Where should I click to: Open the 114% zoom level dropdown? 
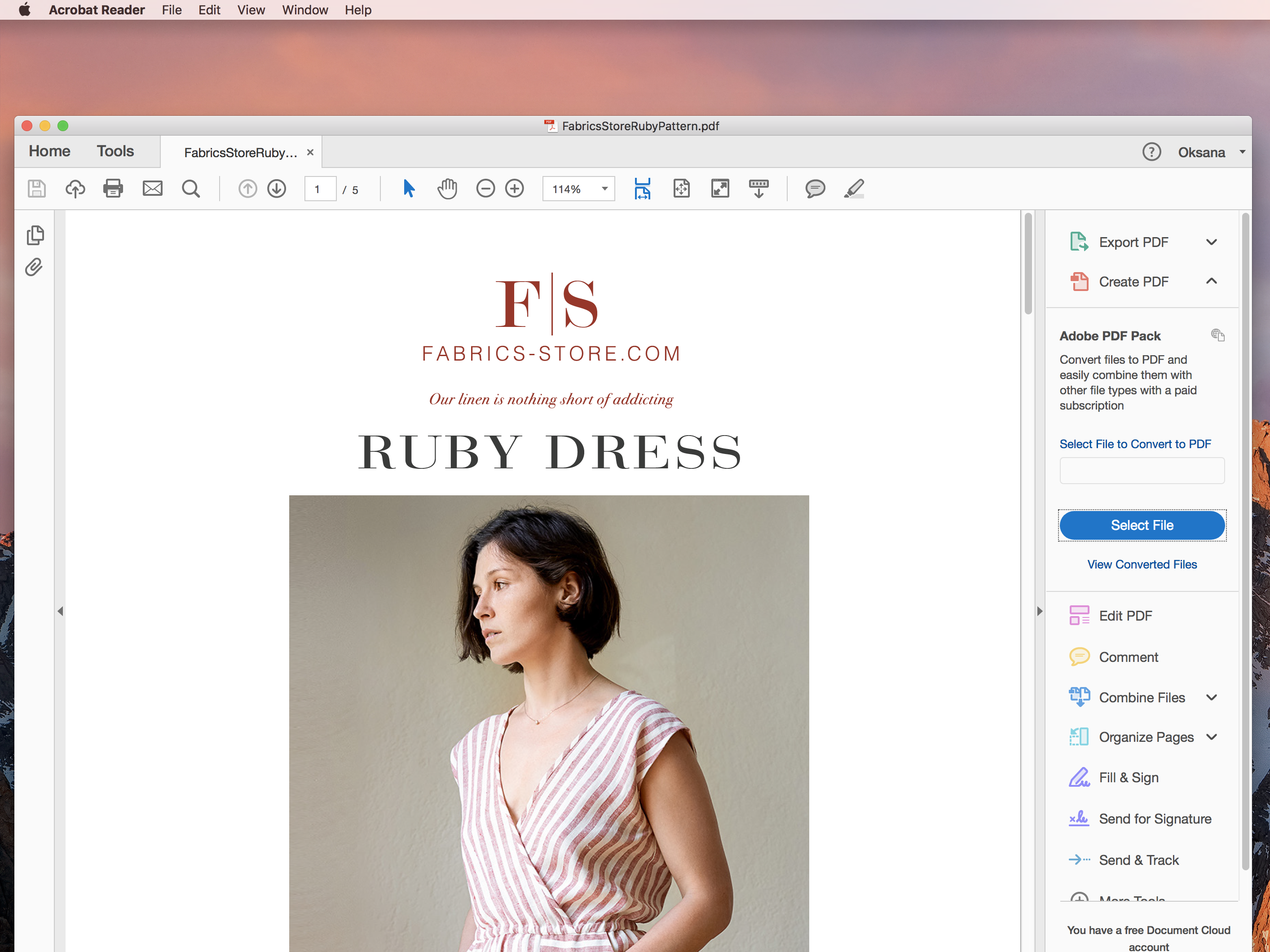(604, 189)
